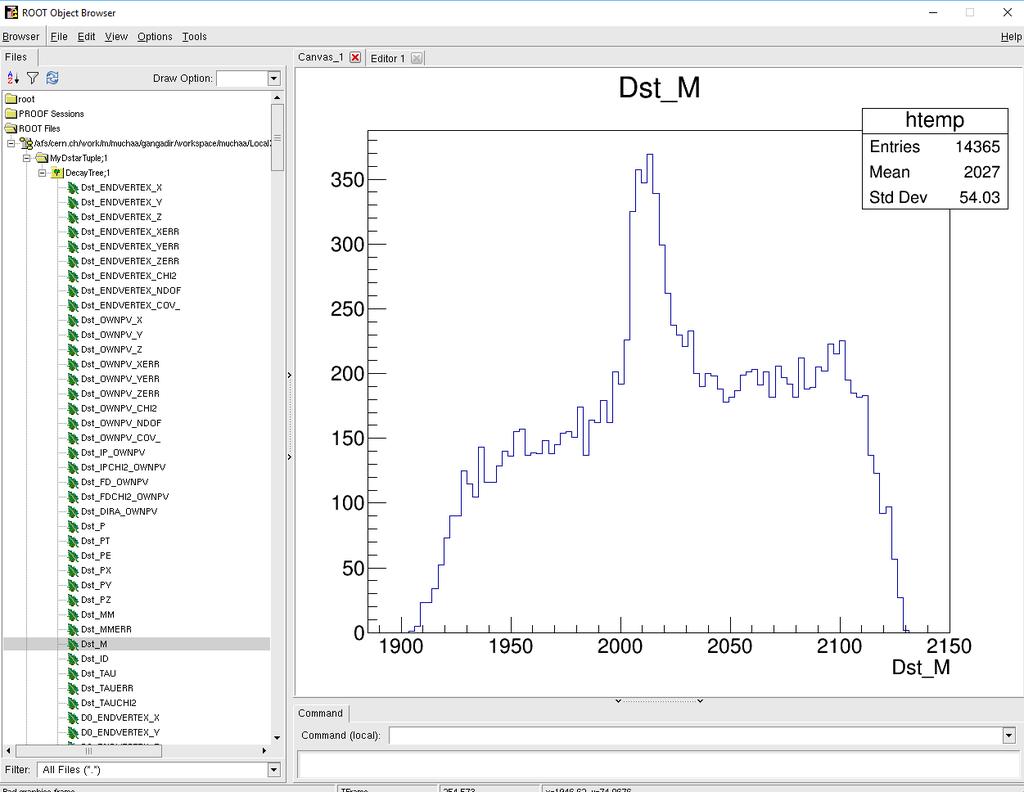The image size is (1024, 792).
Task: Close the Canvas_1 tab
Action: tap(355, 57)
